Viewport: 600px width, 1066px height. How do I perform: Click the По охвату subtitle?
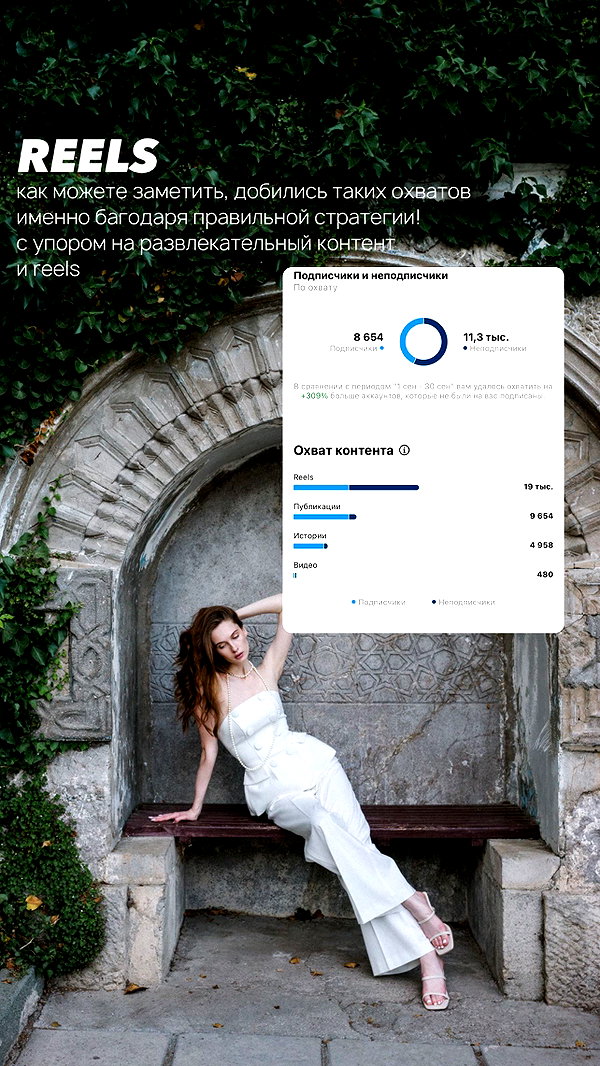315,288
